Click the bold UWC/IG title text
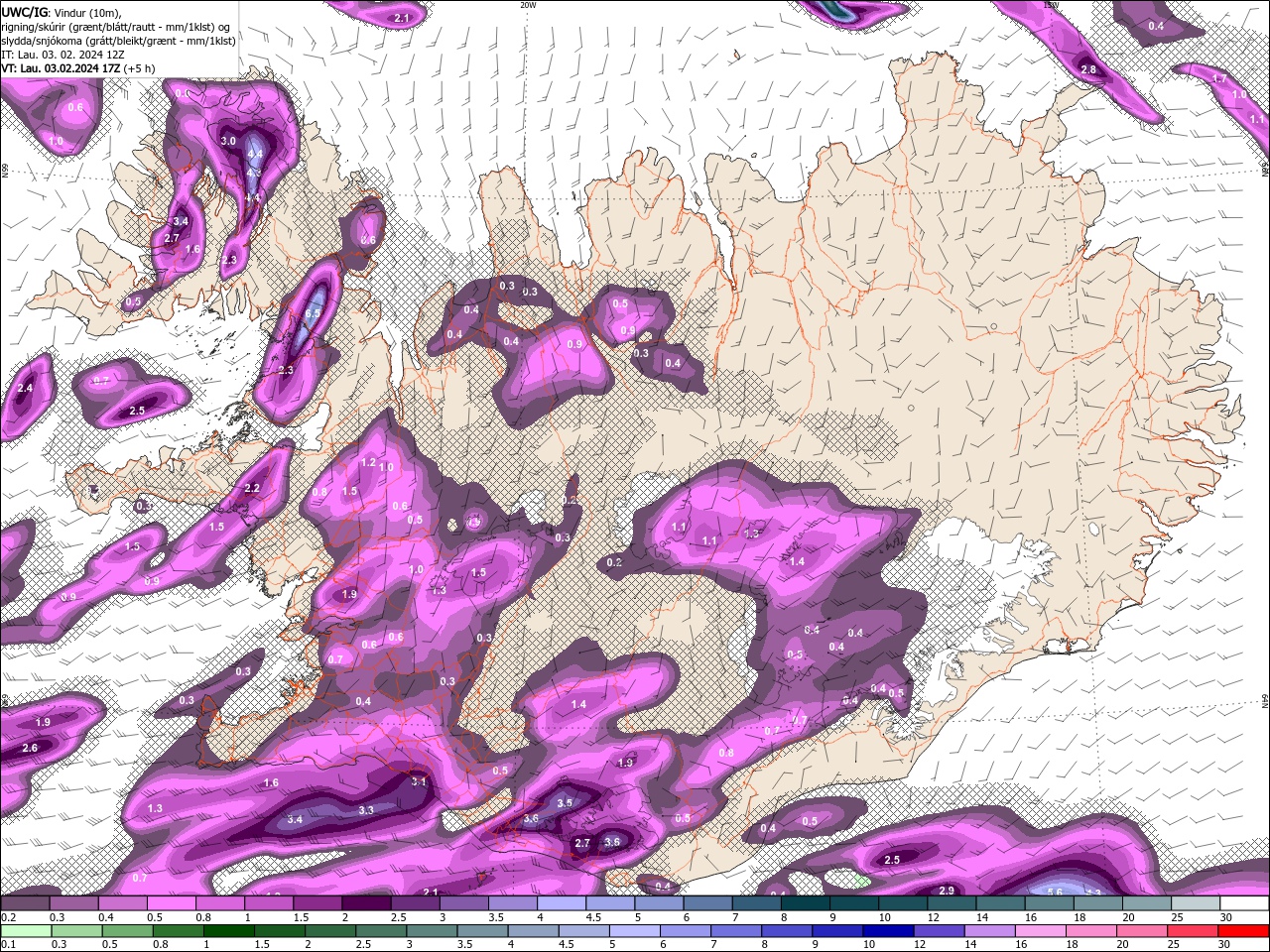 coord(25,12)
